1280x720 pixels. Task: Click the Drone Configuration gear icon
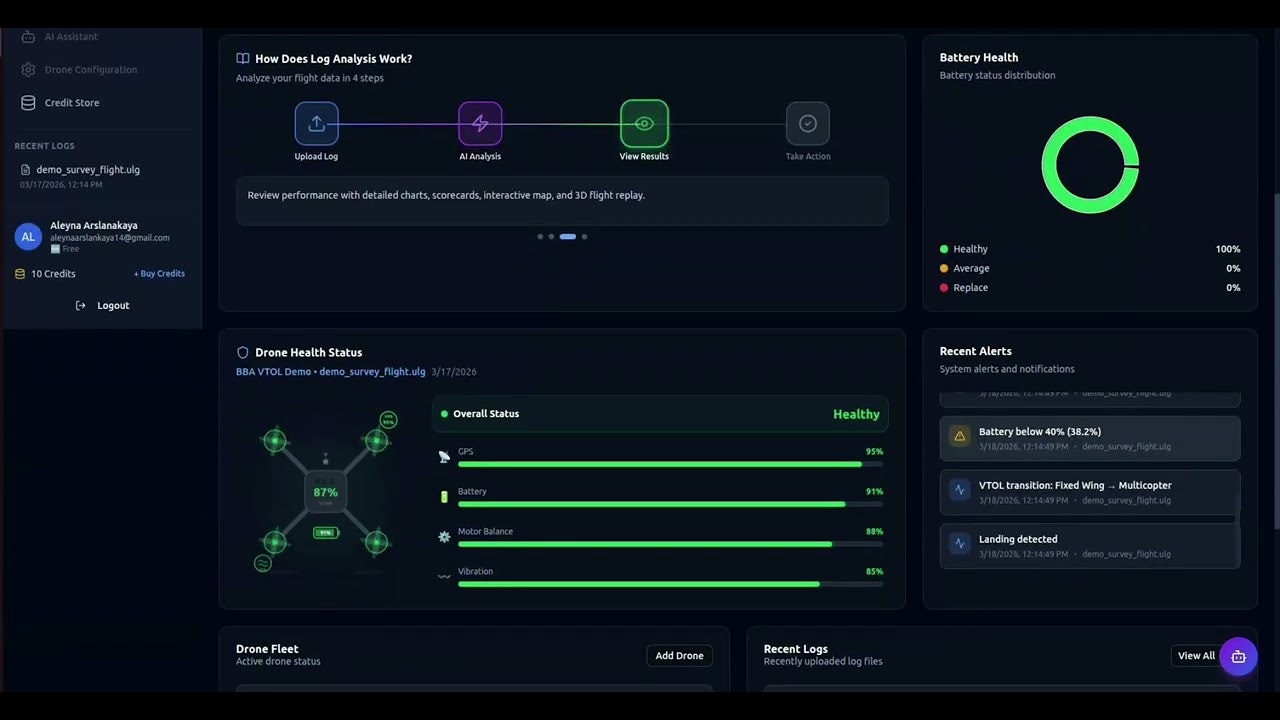(x=28, y=70)
